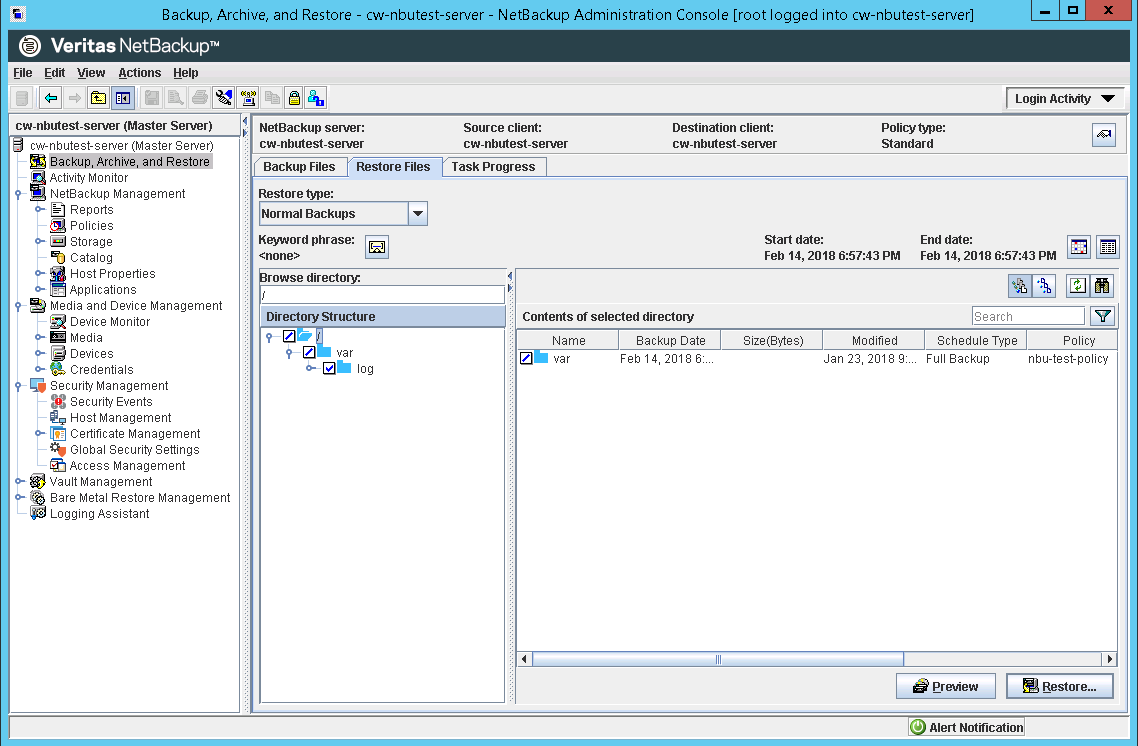Open the Restore type dropdown
Viewport: 1138px width, 746px height.
(x=418, y=214)
